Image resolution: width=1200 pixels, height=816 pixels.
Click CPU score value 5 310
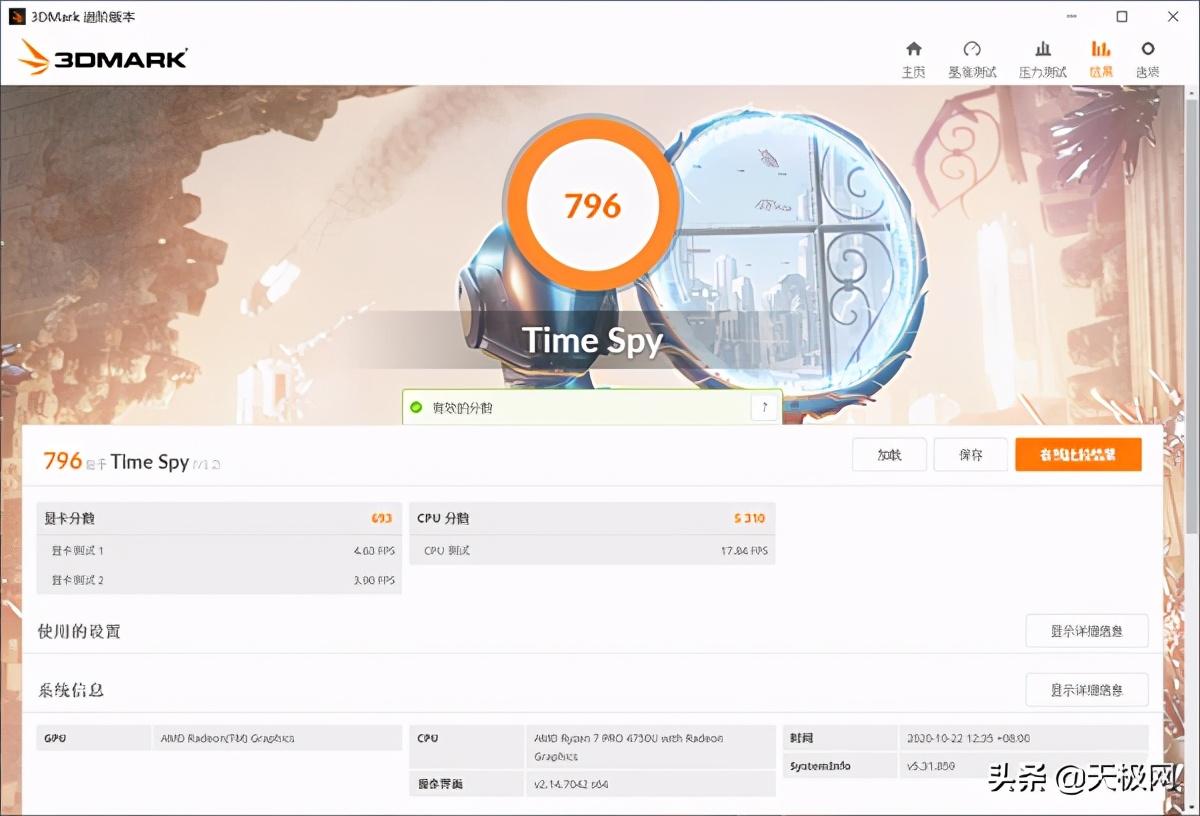pyautogui.click(x=749, y=518)
